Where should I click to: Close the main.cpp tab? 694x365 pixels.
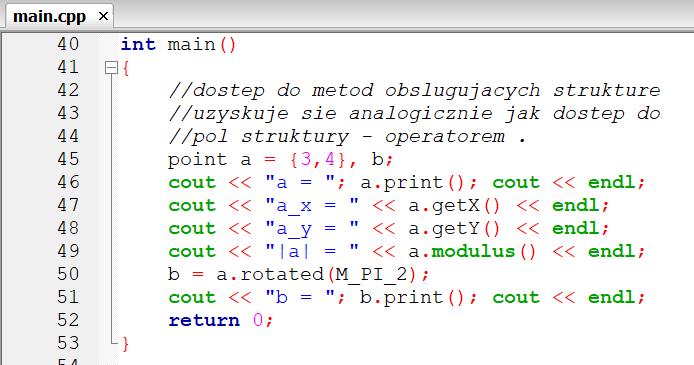coord(103,16)
